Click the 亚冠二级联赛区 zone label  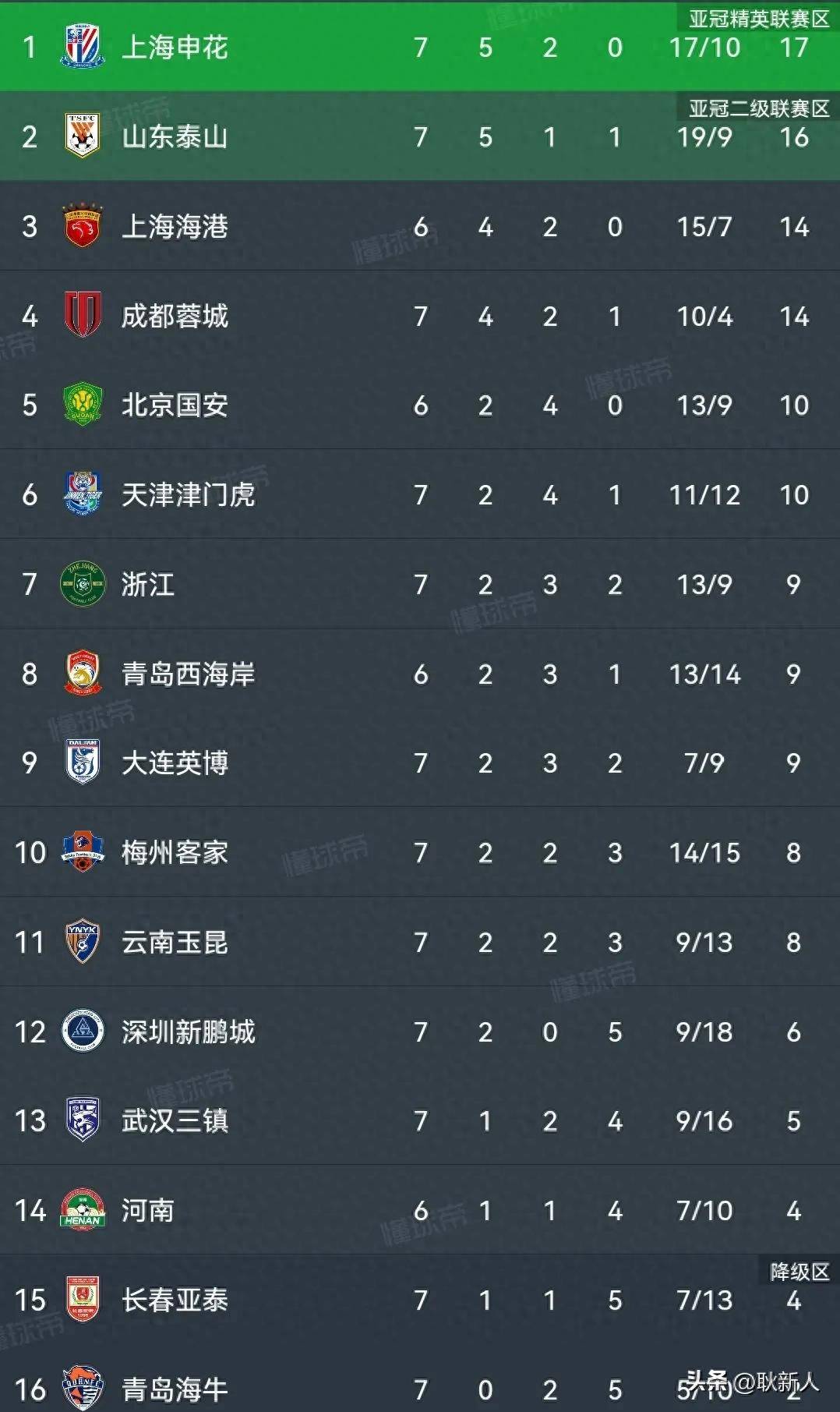click(758, 108)
